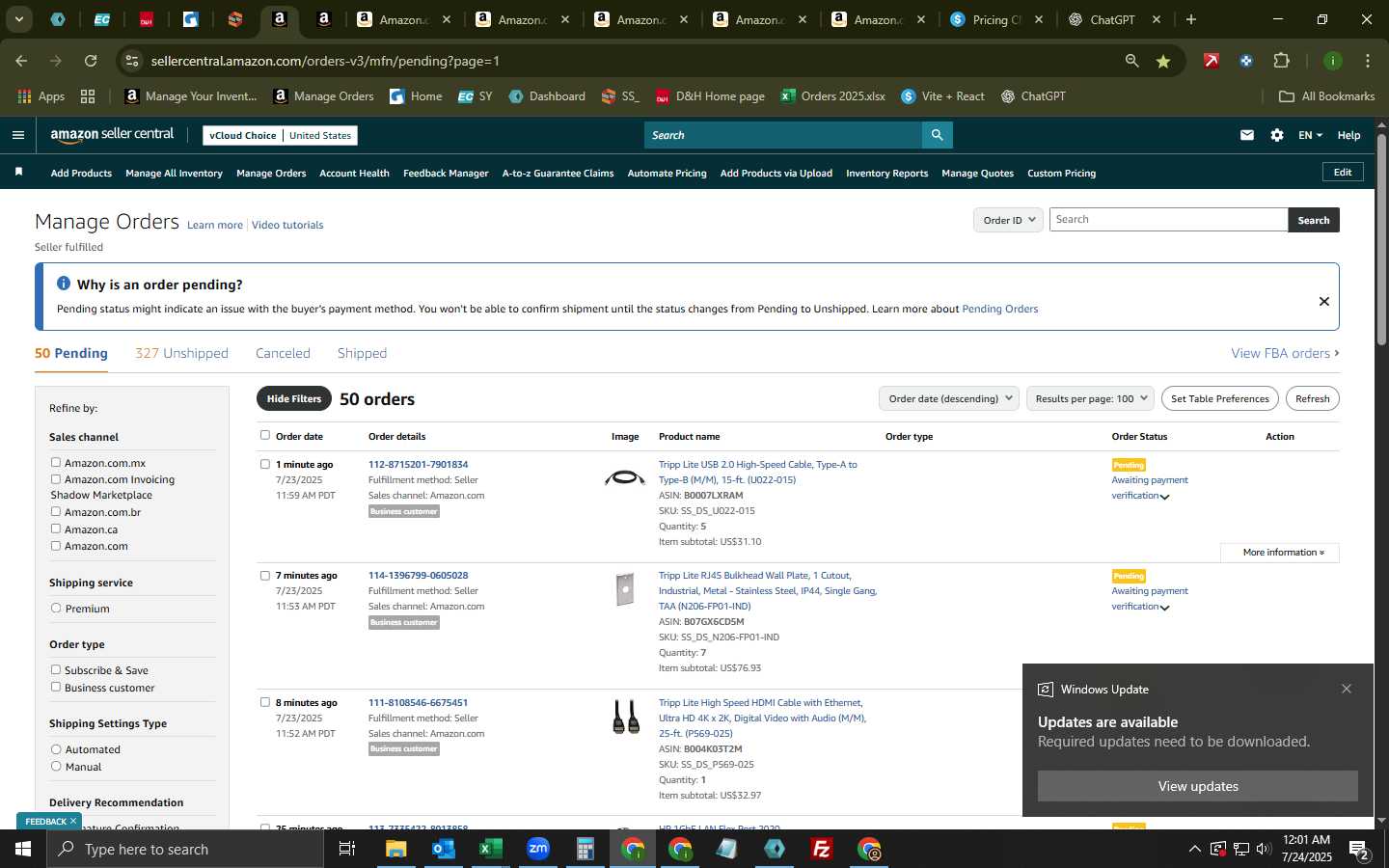
Task: Click the magnifier search button in header
Action: pyautogui.click(x=937, y=135)
